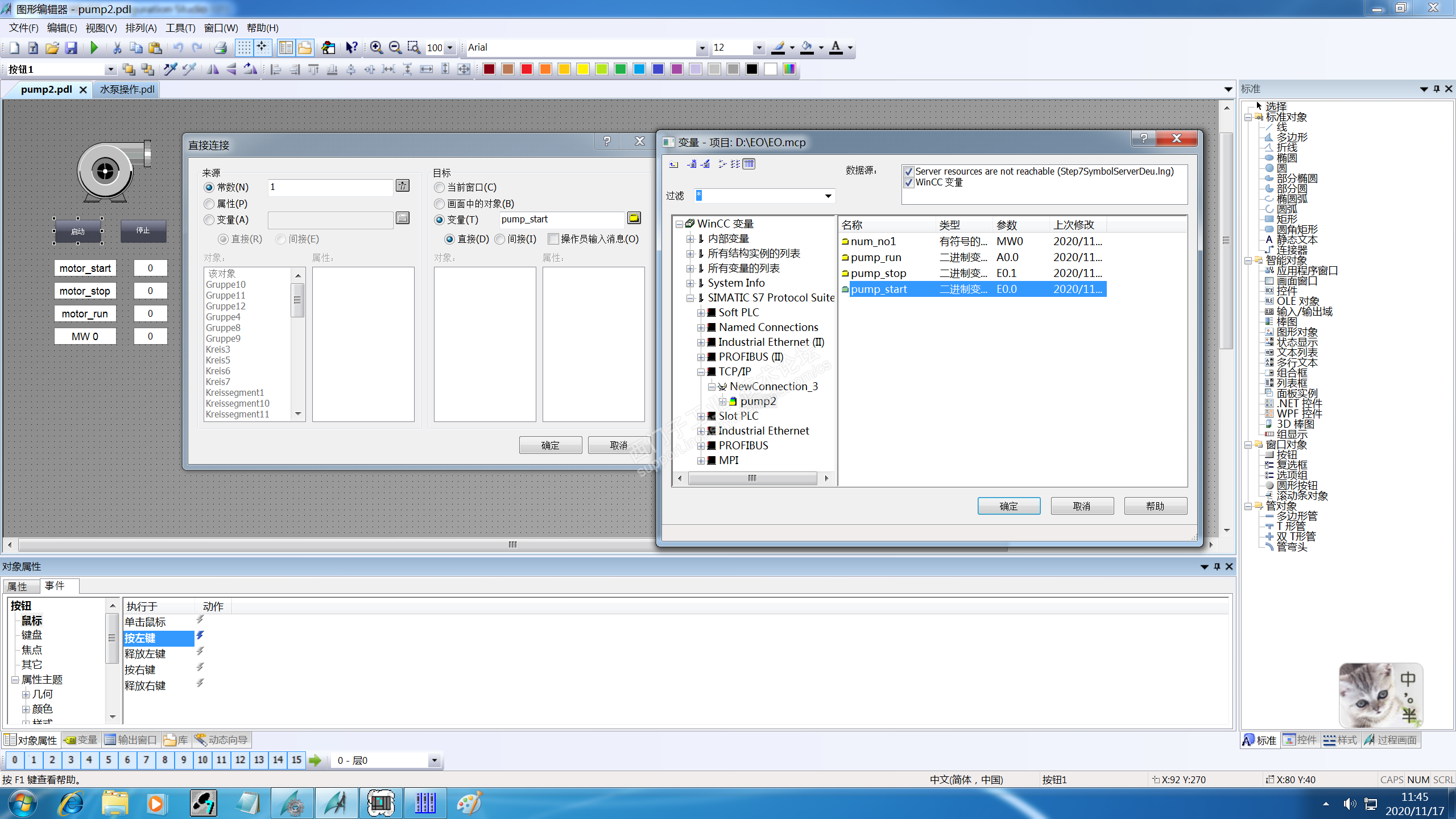Screen dimensions: 1456x819
Task: Toggle the grid display toolbar icon
Action: pyautogui.click(x=244, y=48)
